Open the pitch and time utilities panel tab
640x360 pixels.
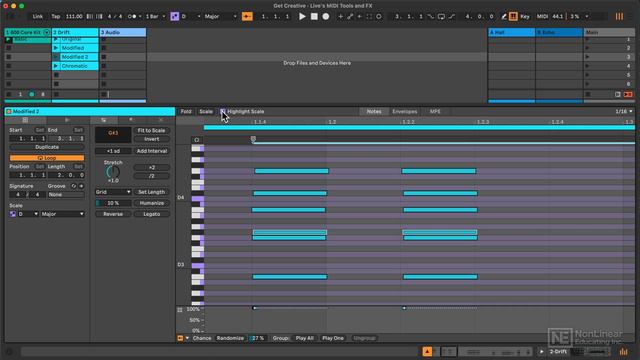(104, 120)
